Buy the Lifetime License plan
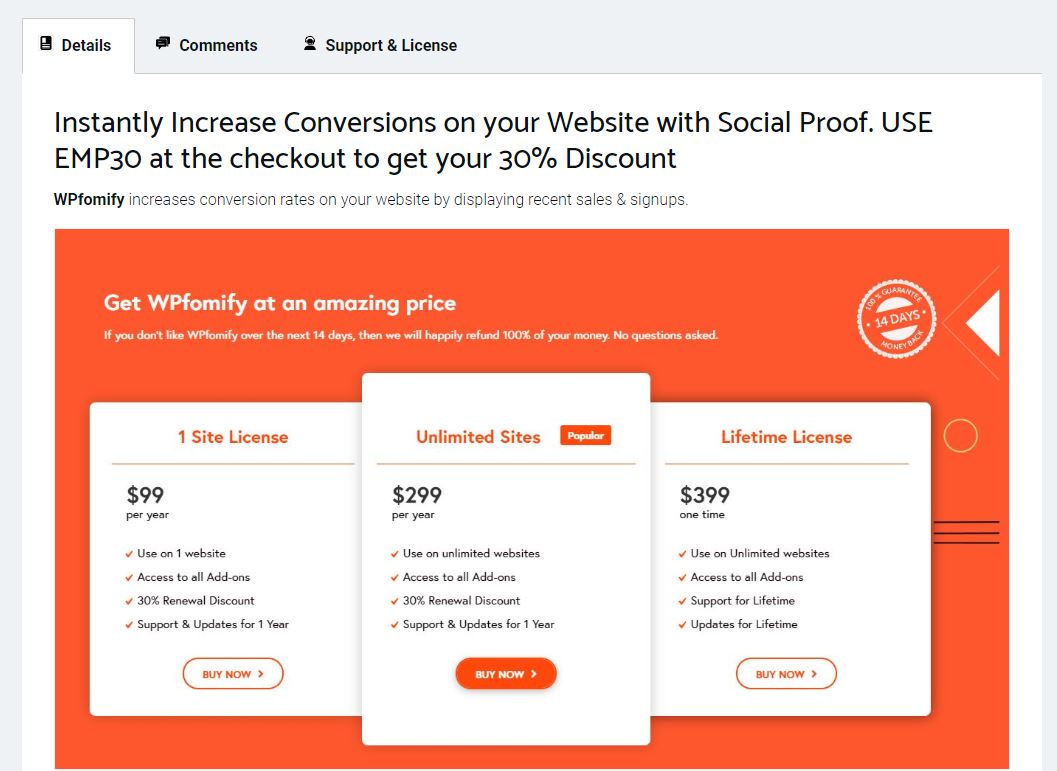This screenshot has height=771, width=1057. [x=786, y=673]
